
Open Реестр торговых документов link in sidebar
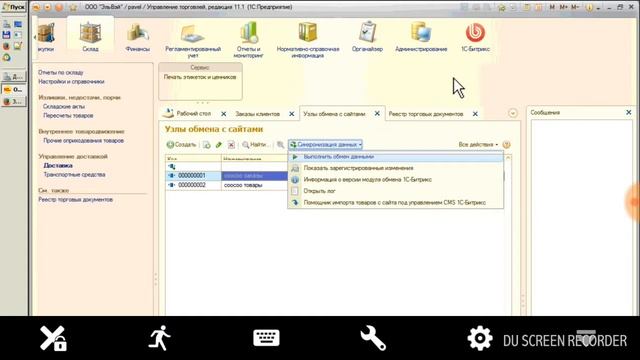(x=76, y=200)
